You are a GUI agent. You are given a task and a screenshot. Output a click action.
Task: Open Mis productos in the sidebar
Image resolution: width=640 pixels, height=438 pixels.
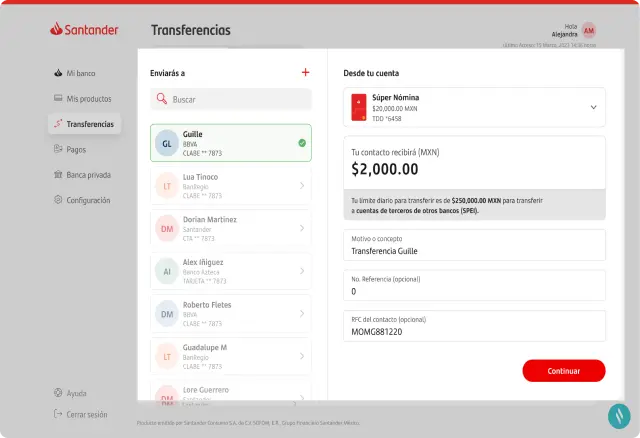[x=83, y=98]
